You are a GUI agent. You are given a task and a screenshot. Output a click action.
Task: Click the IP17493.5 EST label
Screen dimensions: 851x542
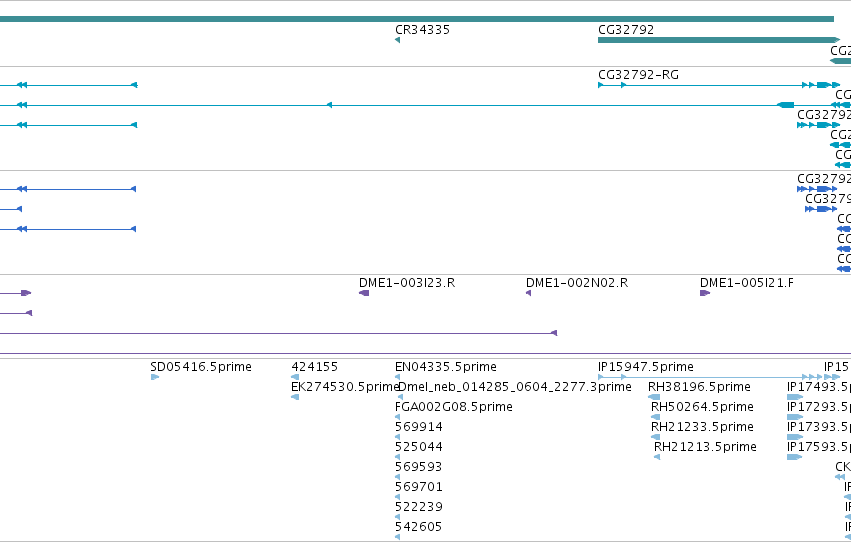tap(819, 387)
